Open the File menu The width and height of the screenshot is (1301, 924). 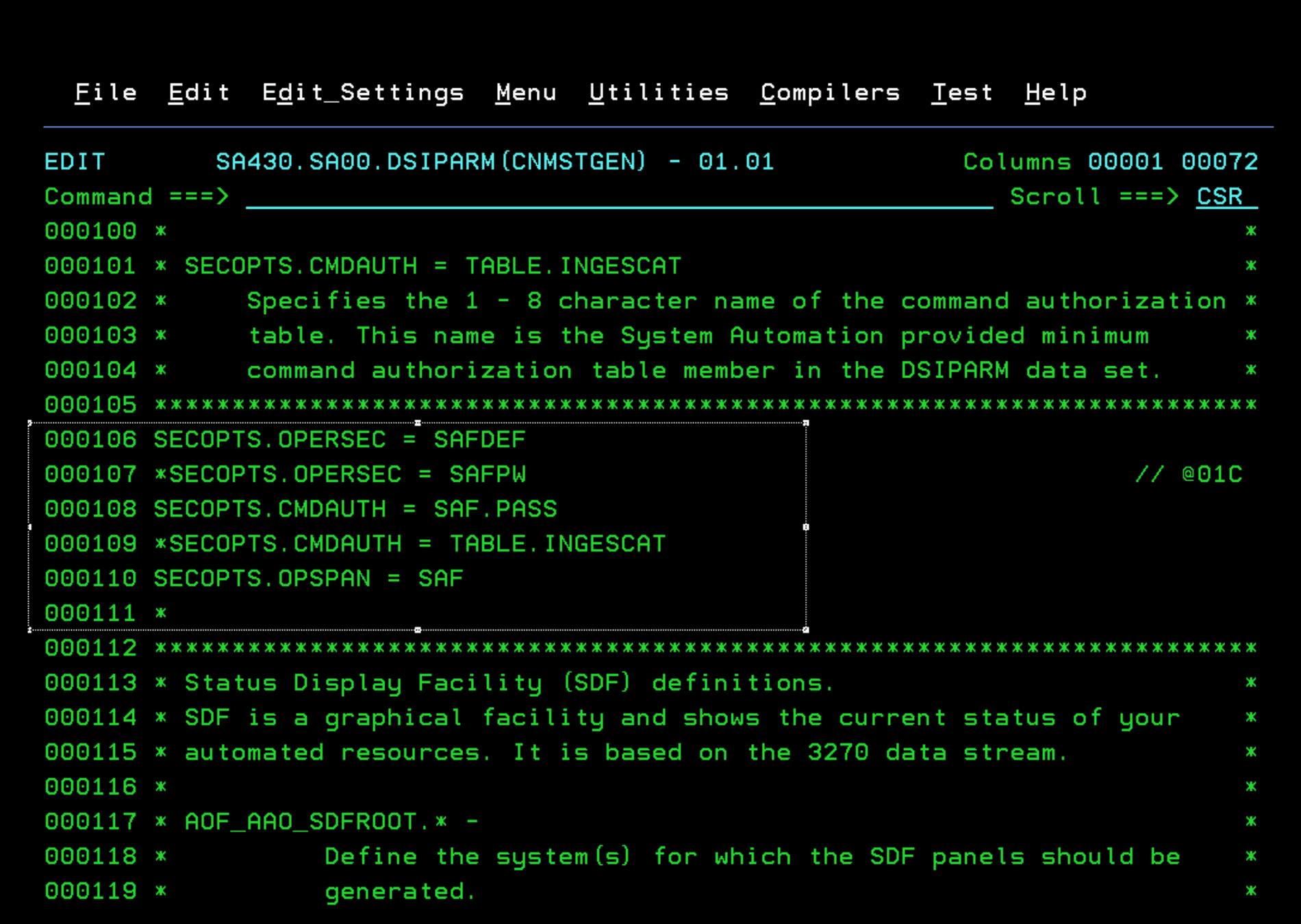coord(106,92)
